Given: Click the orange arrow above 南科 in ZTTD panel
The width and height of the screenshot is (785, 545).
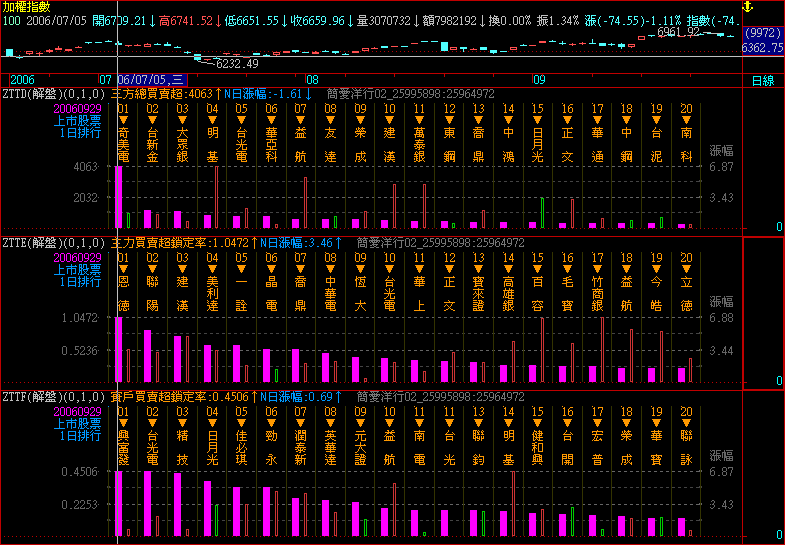Looking at the screenshot, I should [686, 120].
